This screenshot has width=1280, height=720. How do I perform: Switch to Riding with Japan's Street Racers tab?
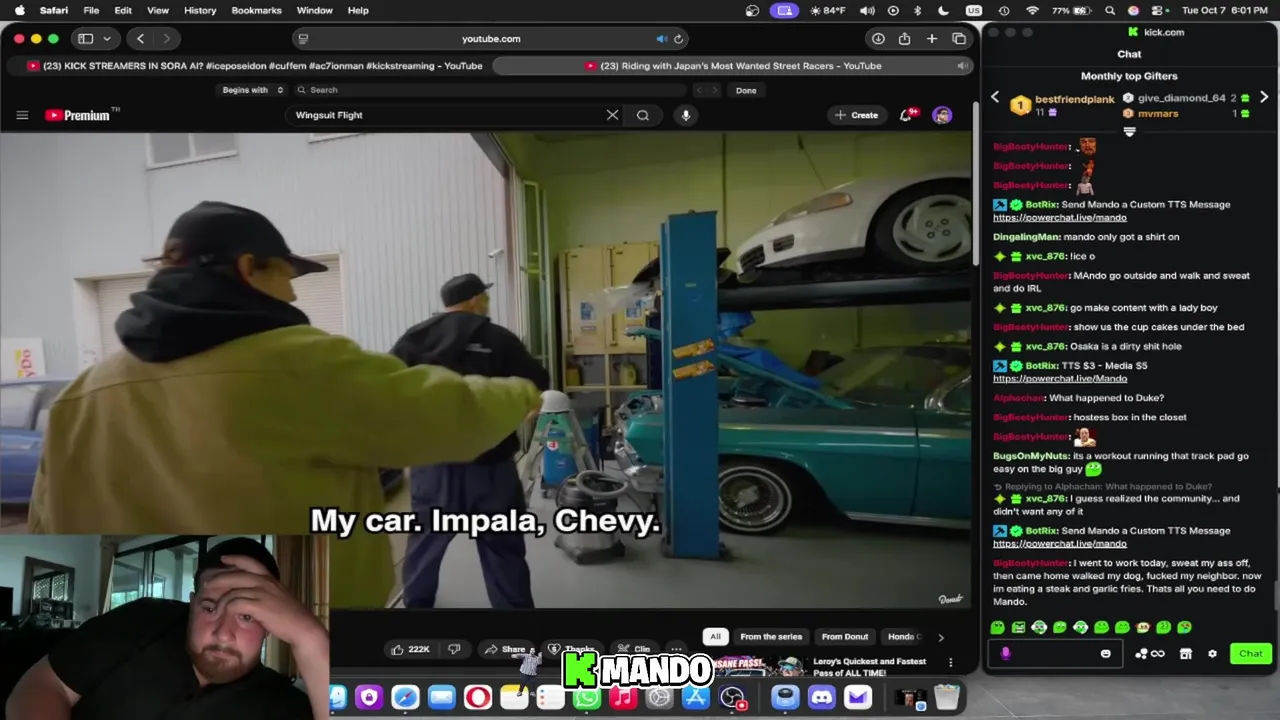coord(733,66)
